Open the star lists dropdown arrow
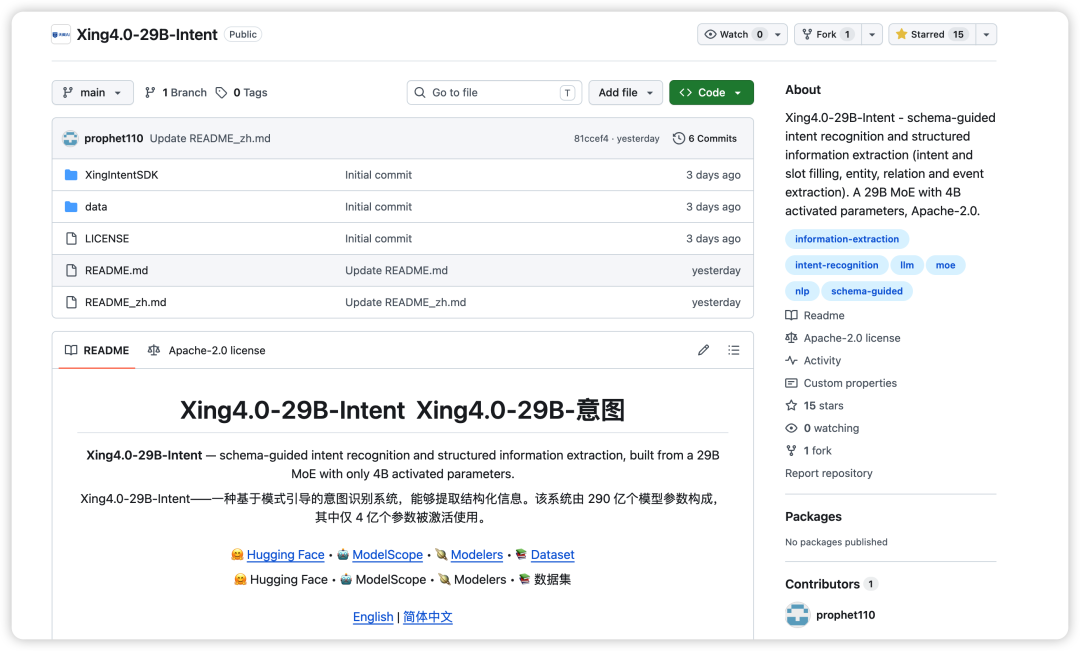 pos(986,34)
